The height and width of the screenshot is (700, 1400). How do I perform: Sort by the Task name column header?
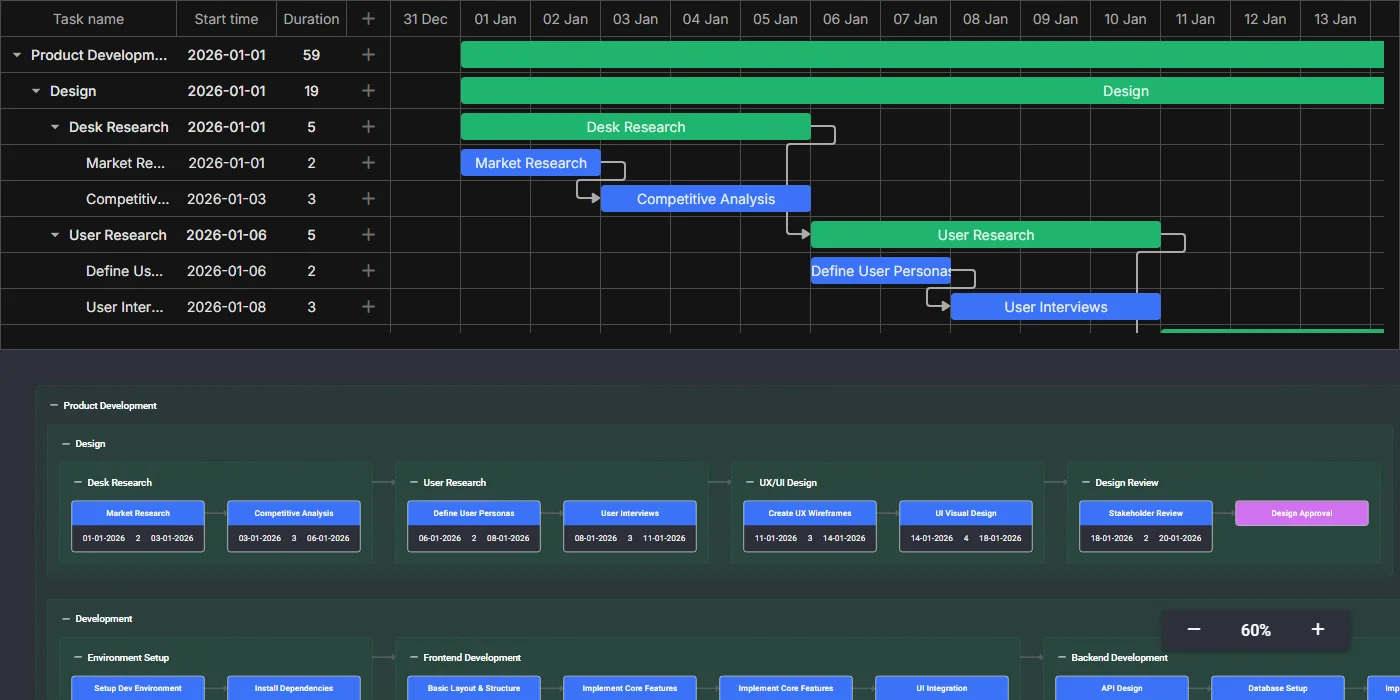click(x=88, y=19)
